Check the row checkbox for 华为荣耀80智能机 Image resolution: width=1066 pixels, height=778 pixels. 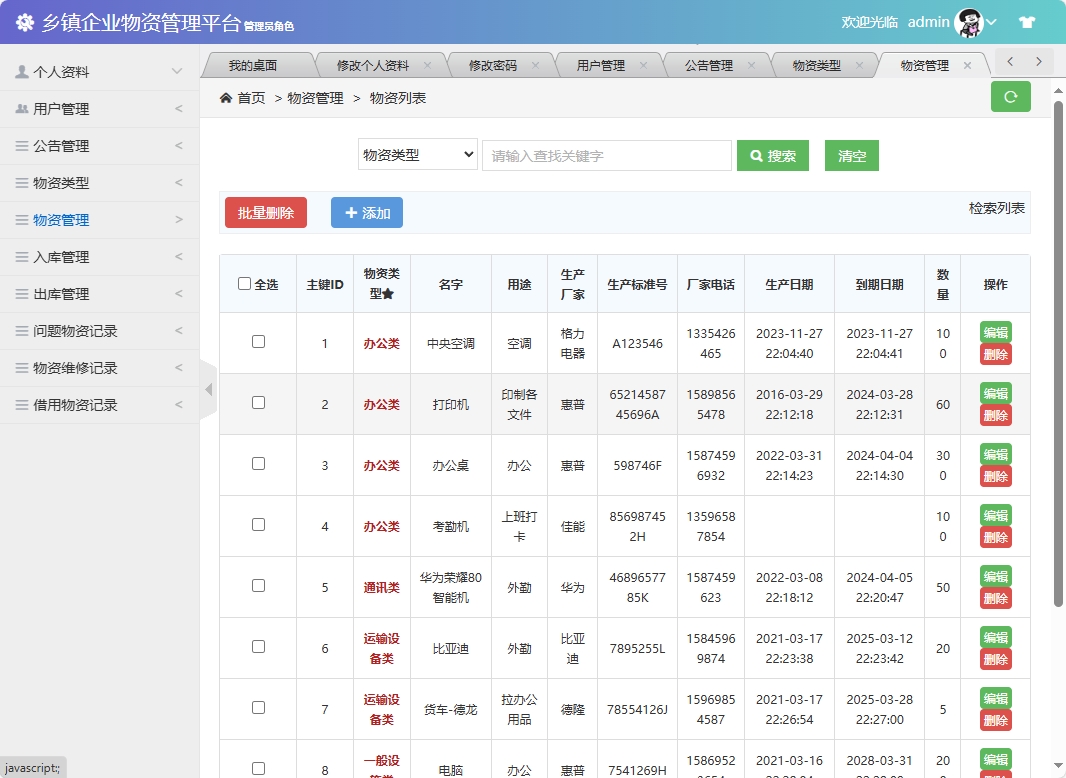point(257,586)
